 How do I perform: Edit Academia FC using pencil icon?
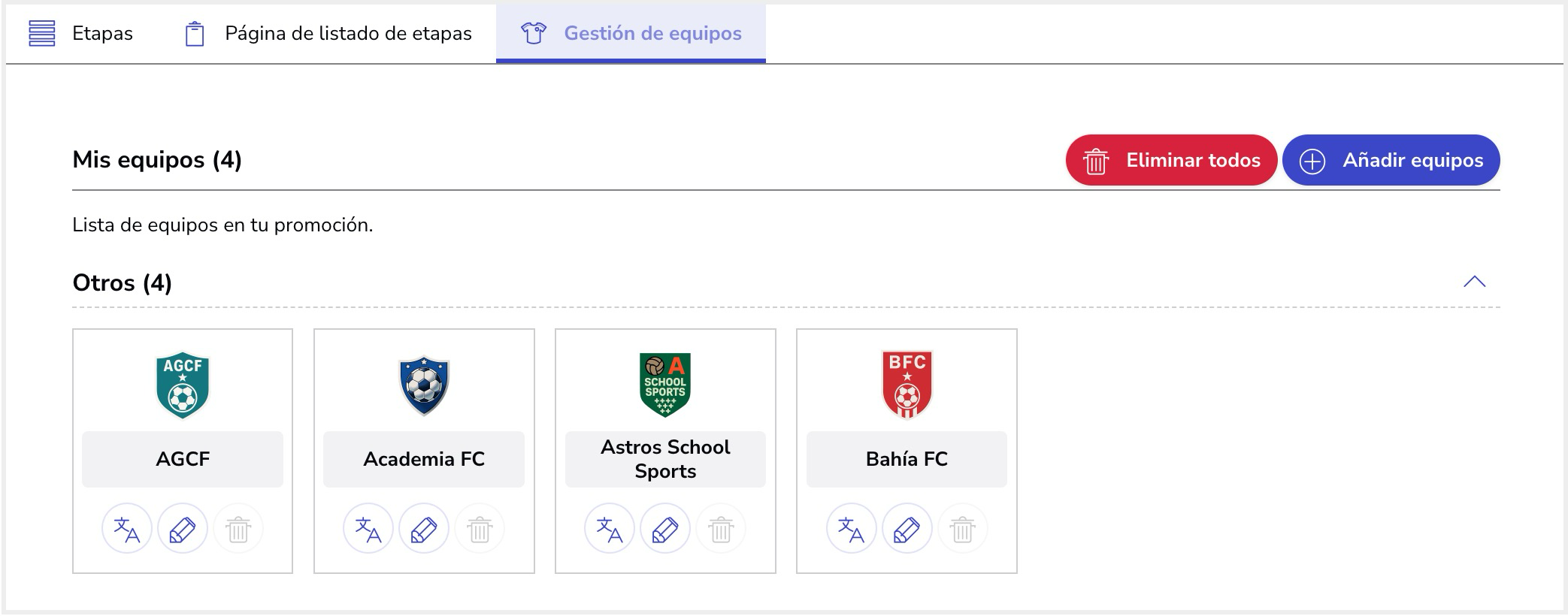424,529
